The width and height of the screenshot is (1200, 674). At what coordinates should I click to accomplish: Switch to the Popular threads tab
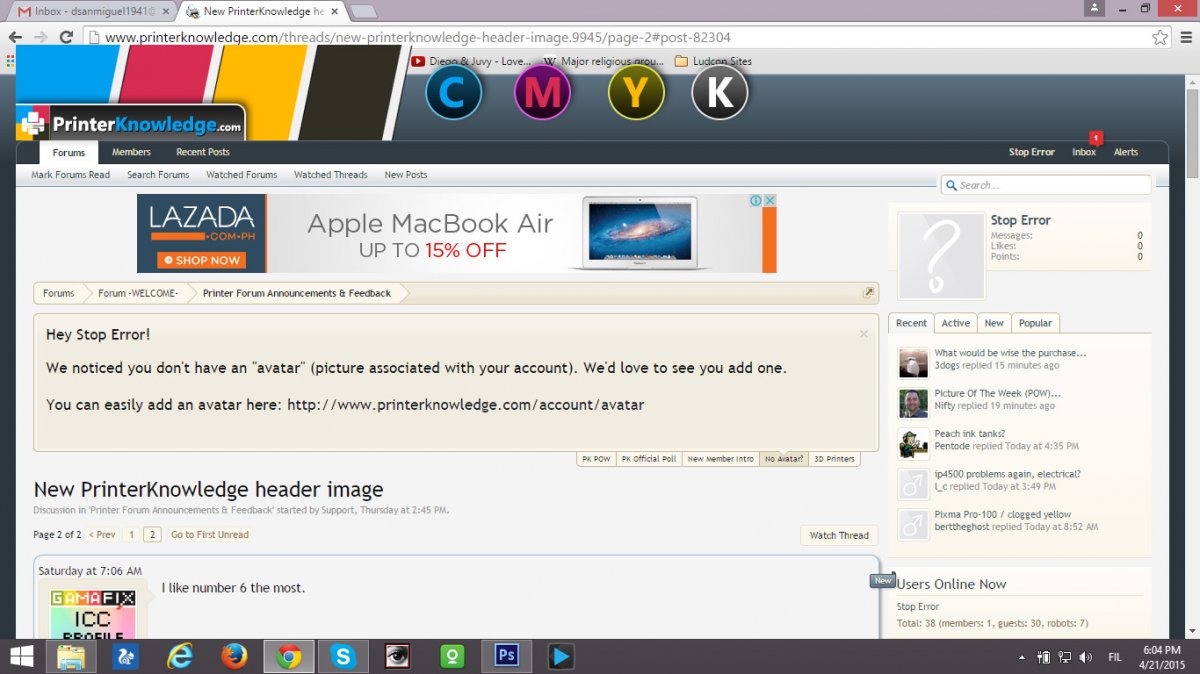pos(1035,323)
